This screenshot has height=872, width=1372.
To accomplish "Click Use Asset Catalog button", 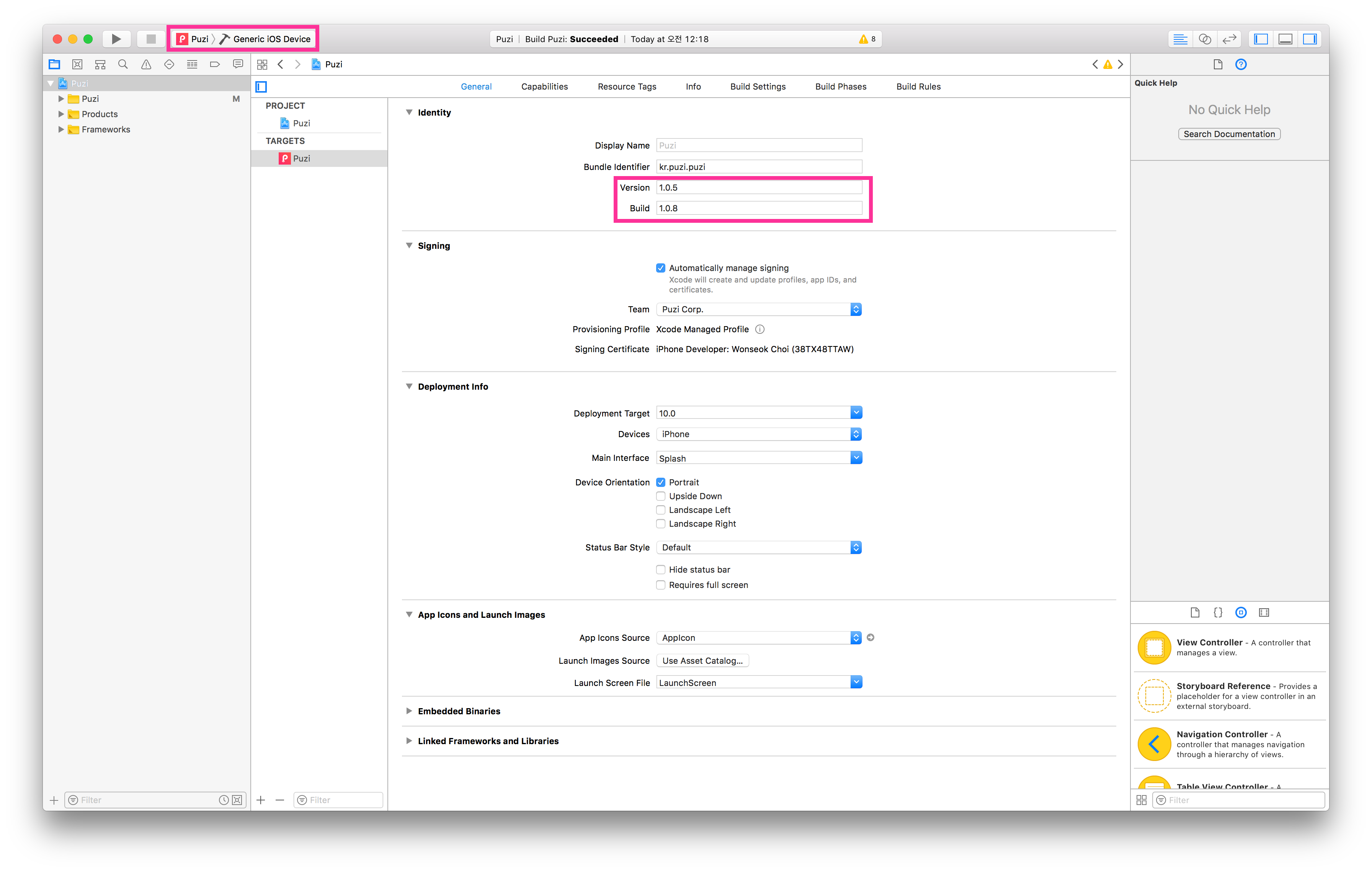I will [x=702, y=661].
